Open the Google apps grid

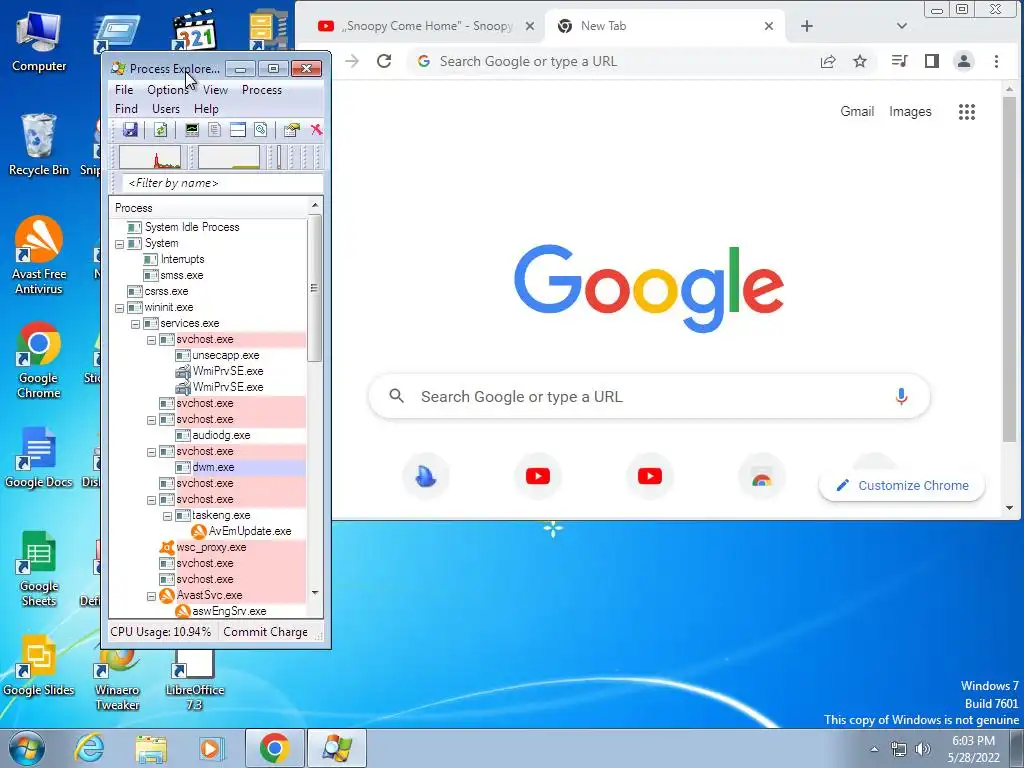(x=967, y=112)
